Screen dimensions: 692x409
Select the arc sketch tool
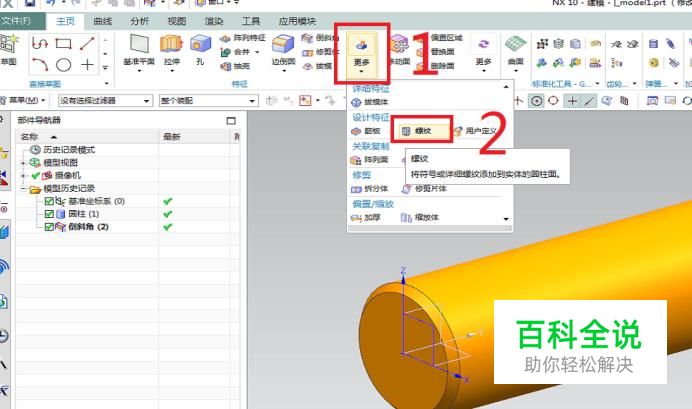click(x=40, y=65)
